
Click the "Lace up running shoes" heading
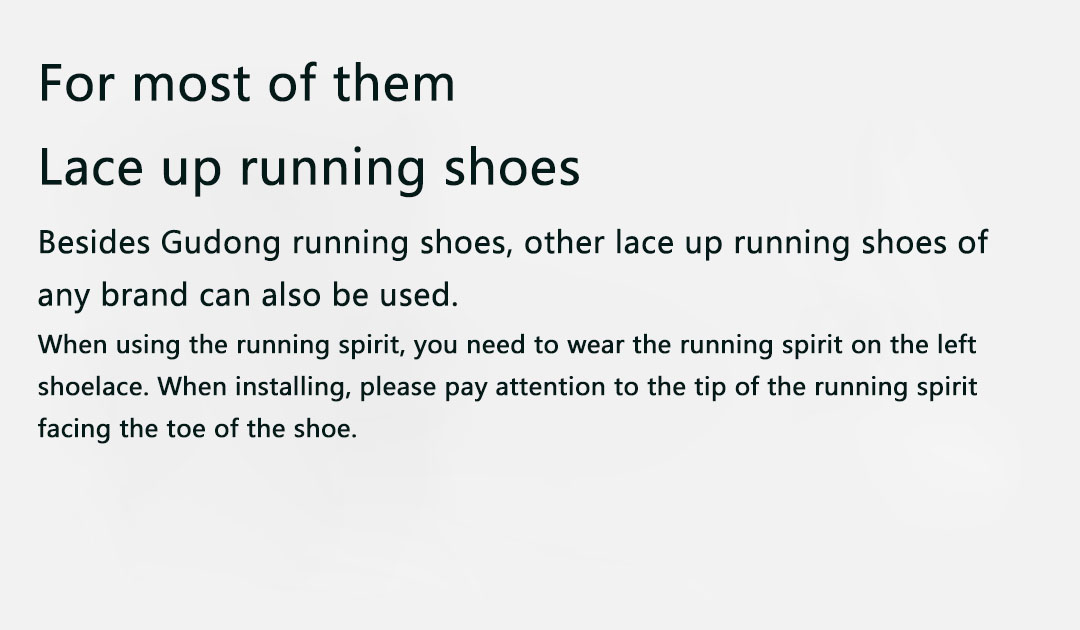pyautogui.click(x=309, y=169)
